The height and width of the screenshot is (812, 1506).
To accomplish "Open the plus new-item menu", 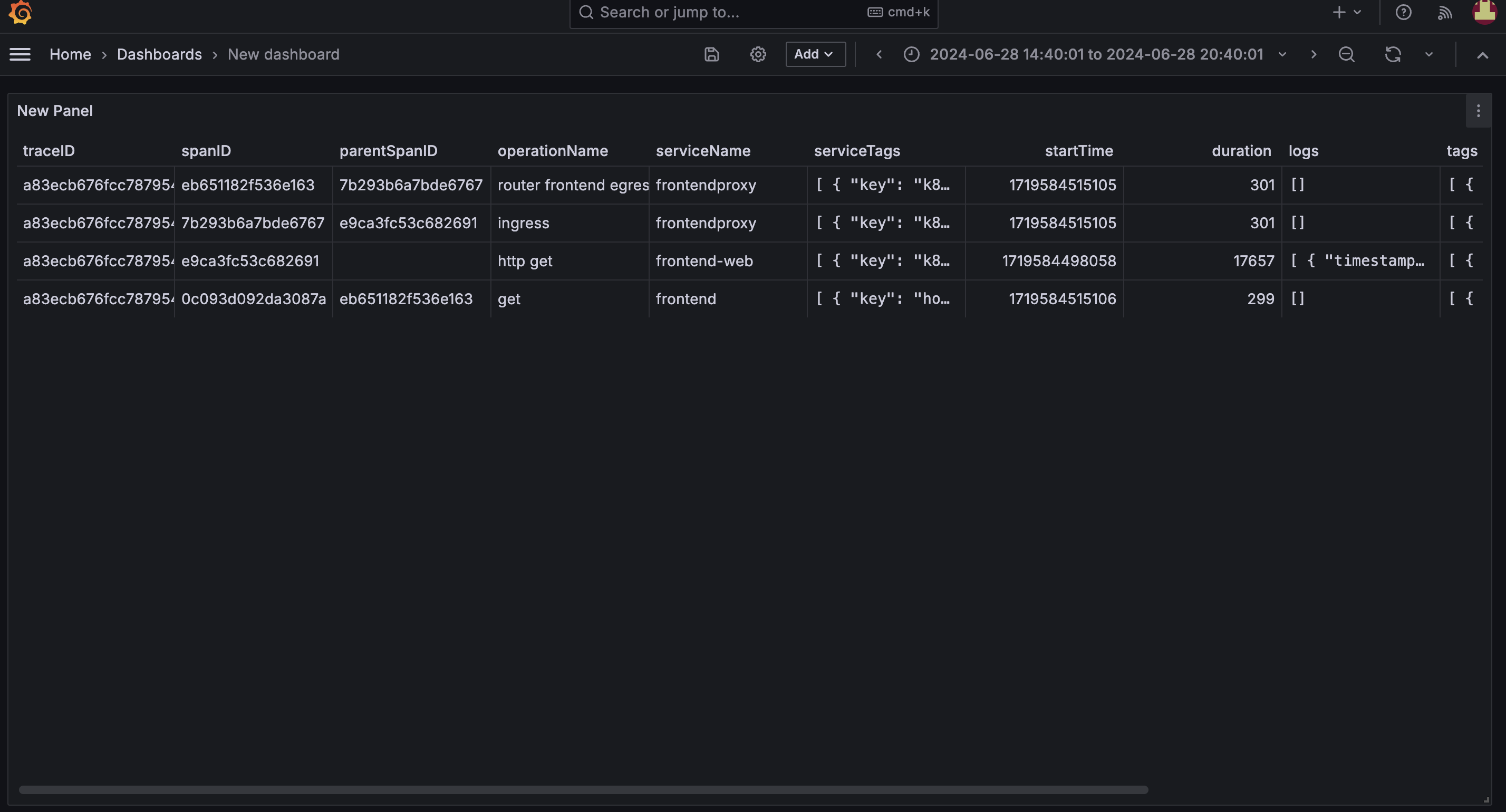I will pyautogui.click(x=1346, y=12).
